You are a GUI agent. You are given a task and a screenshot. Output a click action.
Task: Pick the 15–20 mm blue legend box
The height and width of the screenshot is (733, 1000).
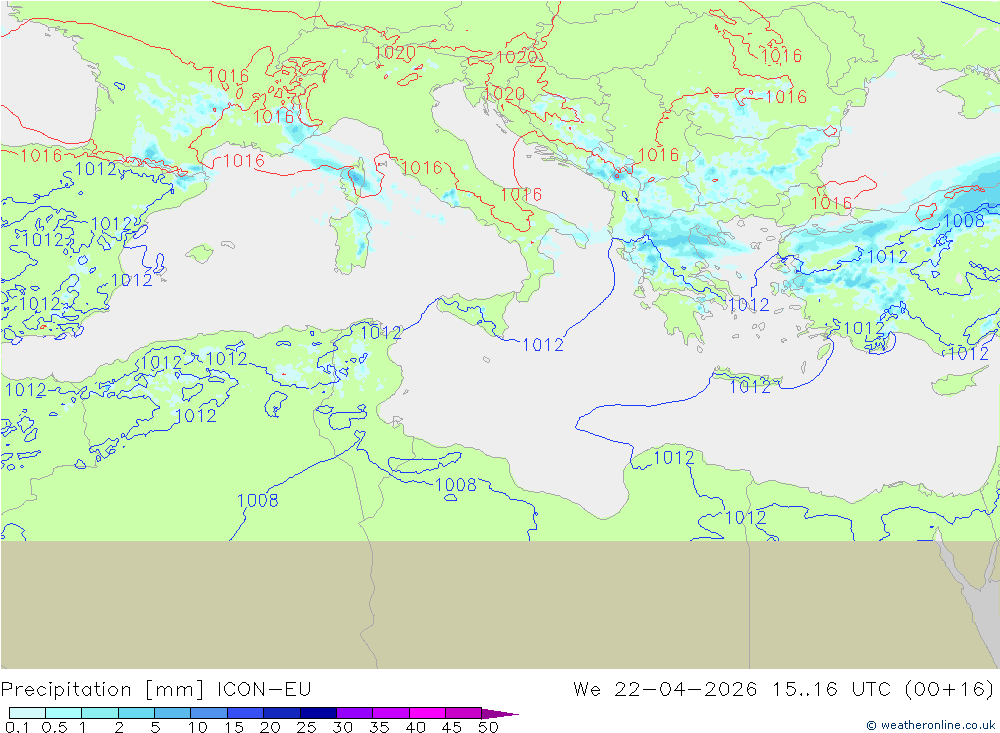pyautogui.click(x=246, y=713)
